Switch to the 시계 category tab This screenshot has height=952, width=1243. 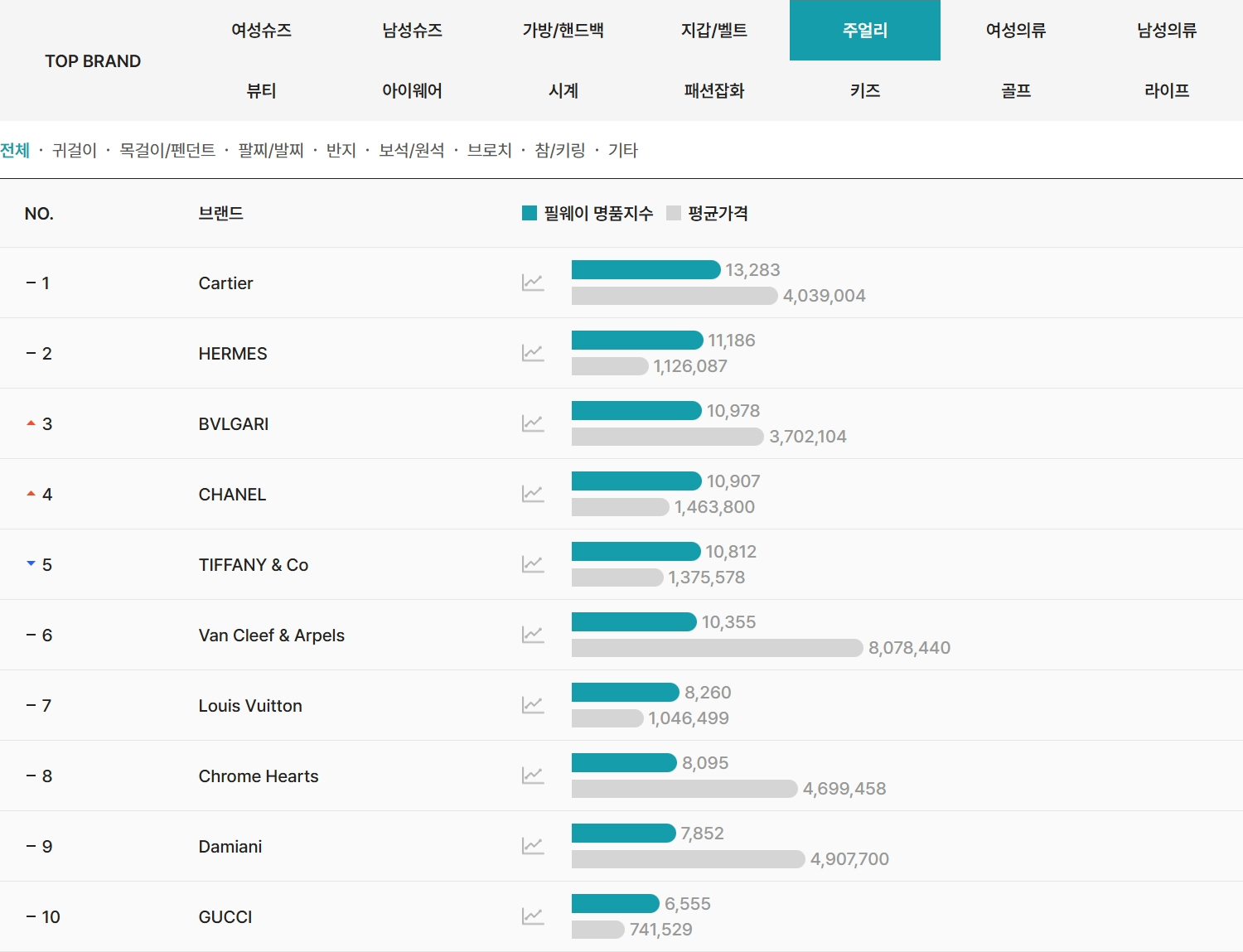tap(563, 91)
